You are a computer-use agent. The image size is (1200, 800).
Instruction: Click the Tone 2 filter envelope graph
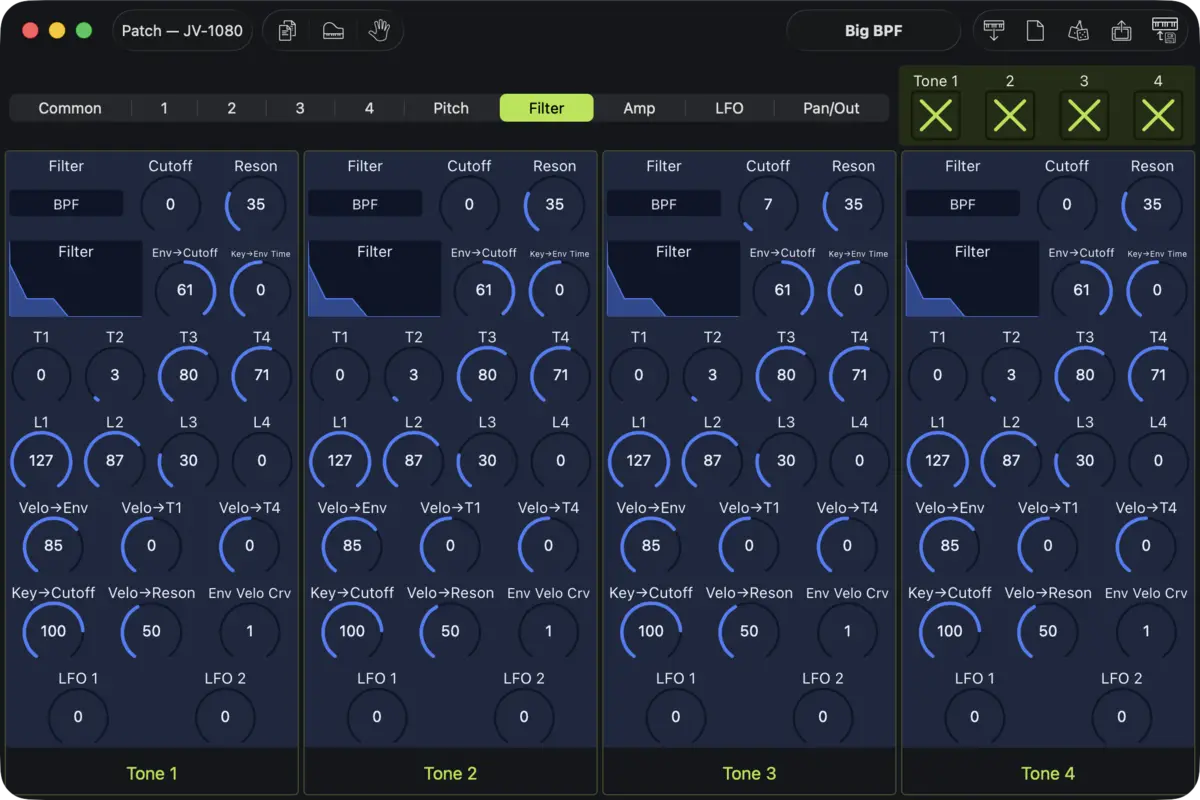[375, 278]
